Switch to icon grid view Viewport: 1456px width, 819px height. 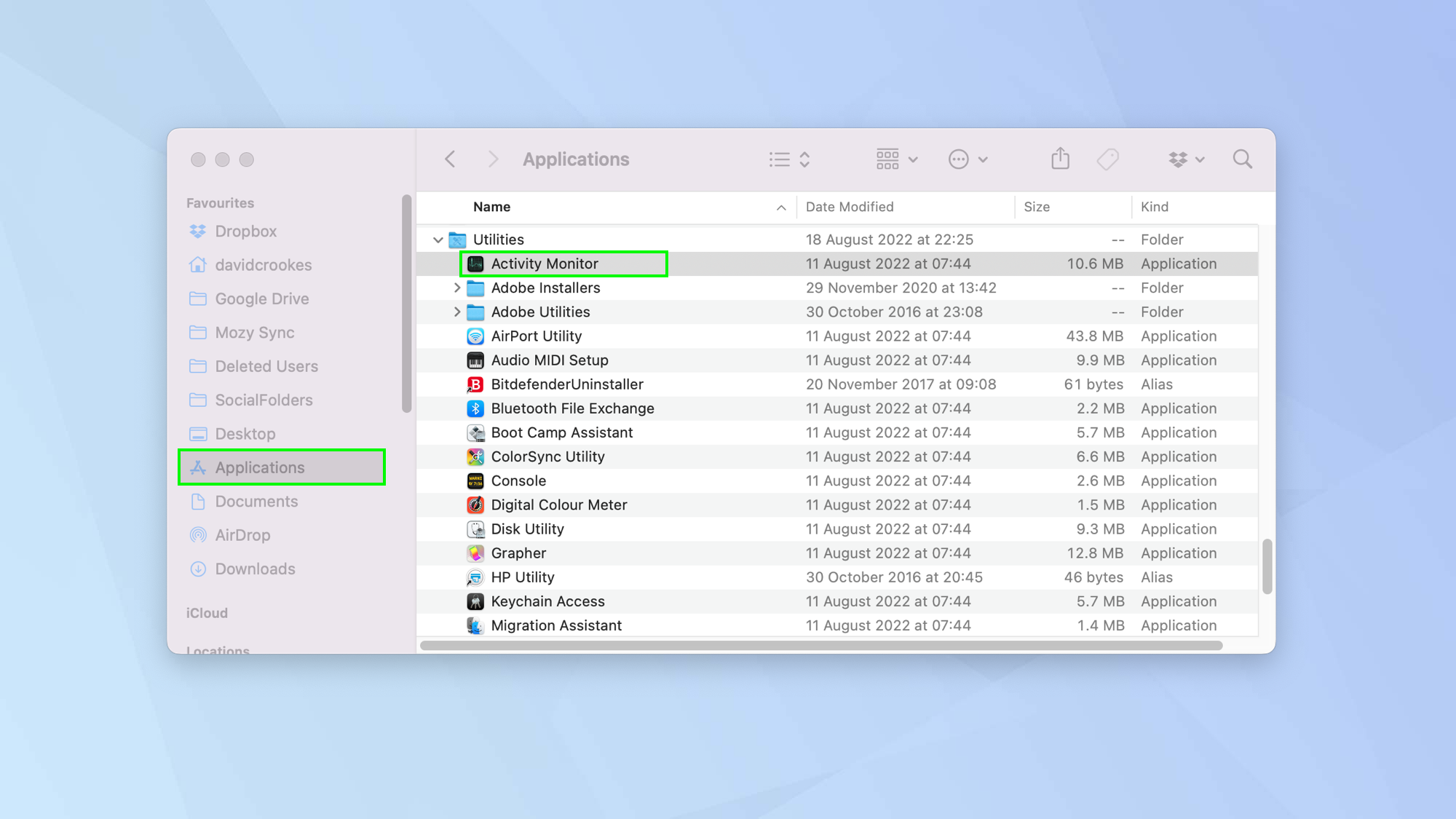(893, 159)
